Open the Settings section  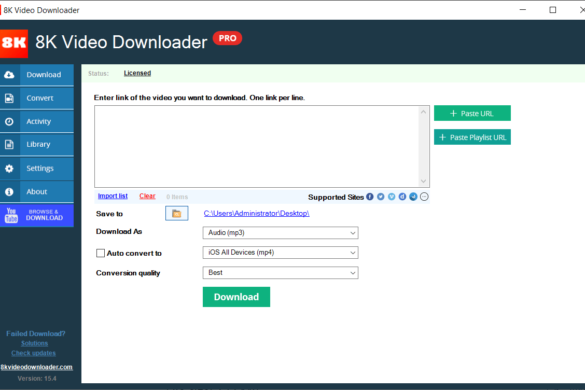(37, 168)
